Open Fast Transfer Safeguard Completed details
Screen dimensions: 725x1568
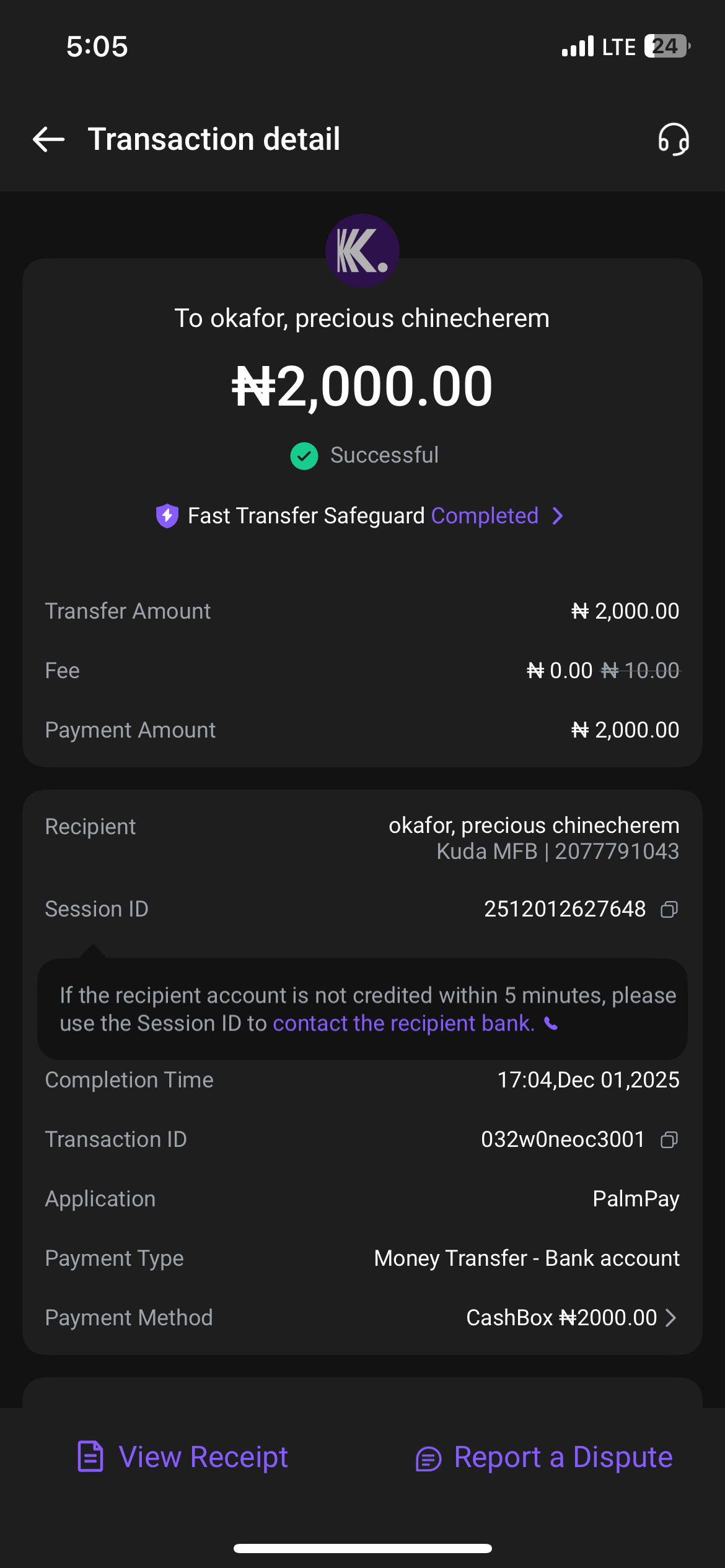pyautogui.click(x=485, y=516)
